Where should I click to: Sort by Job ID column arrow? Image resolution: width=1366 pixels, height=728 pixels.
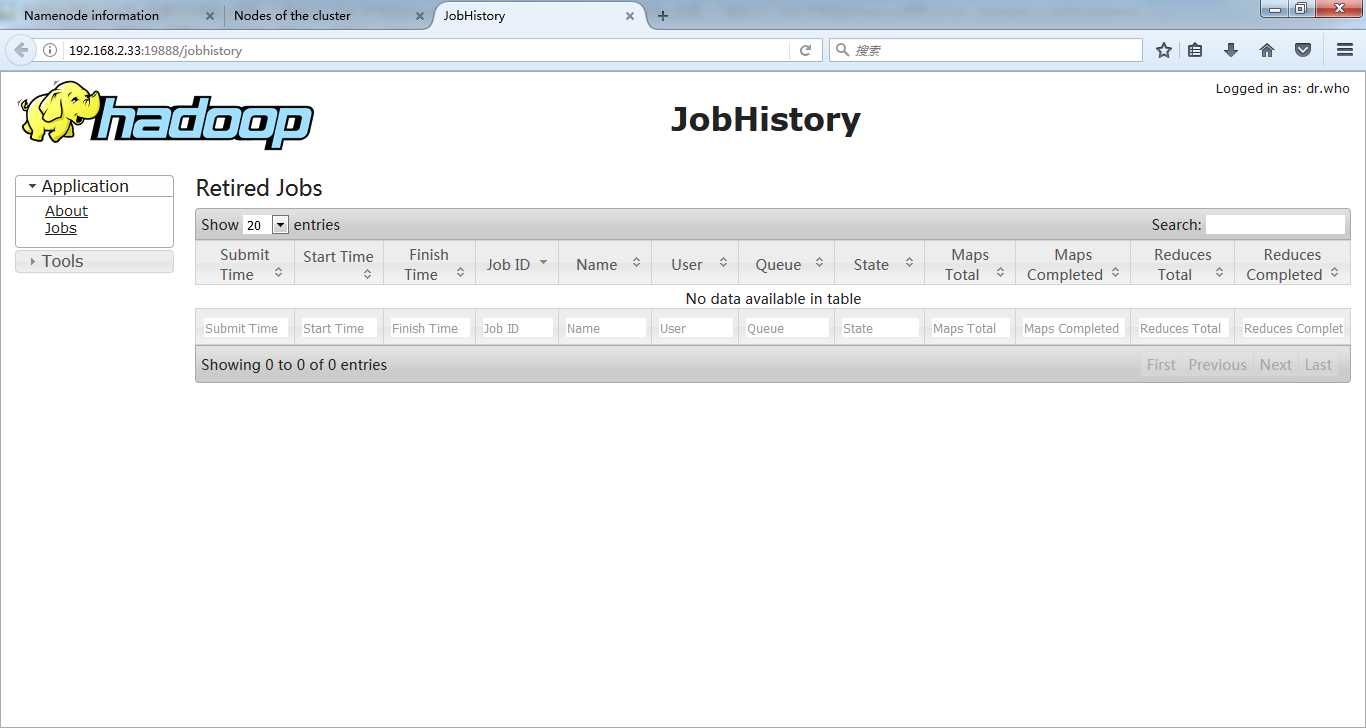[x=543, y=262]
